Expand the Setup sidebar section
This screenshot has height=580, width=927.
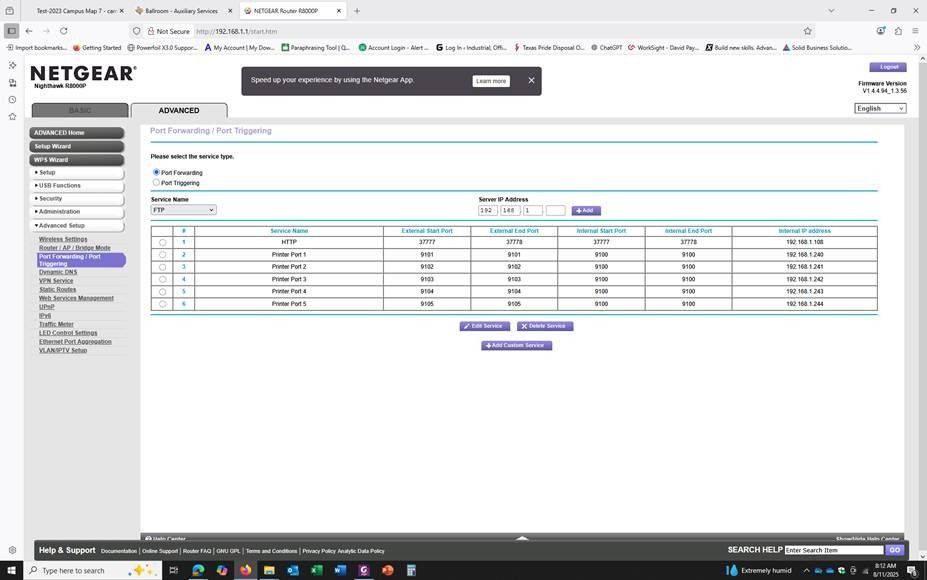[x=77, y=173]
